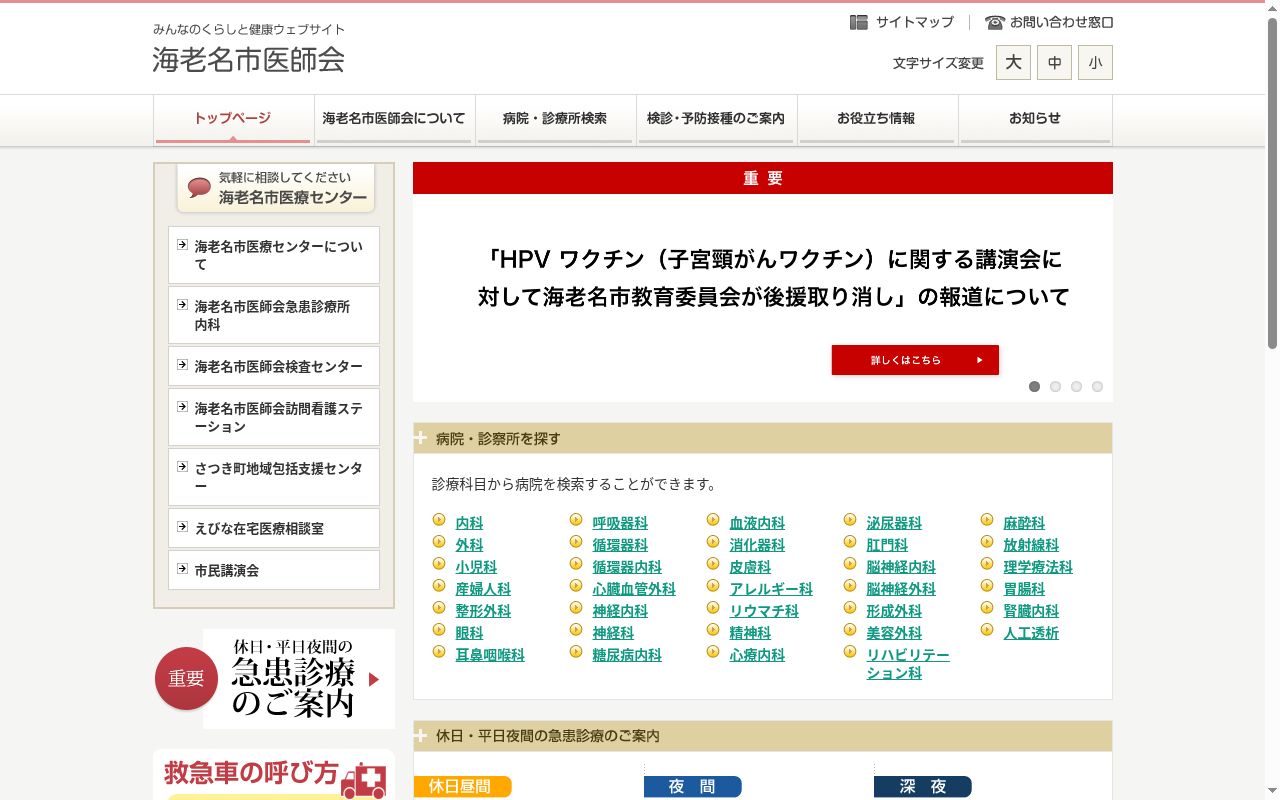Toggle plus icon beside 休日・平日夜間の急患診療のご案内
1280x800 pixels.
coord(421,735)
